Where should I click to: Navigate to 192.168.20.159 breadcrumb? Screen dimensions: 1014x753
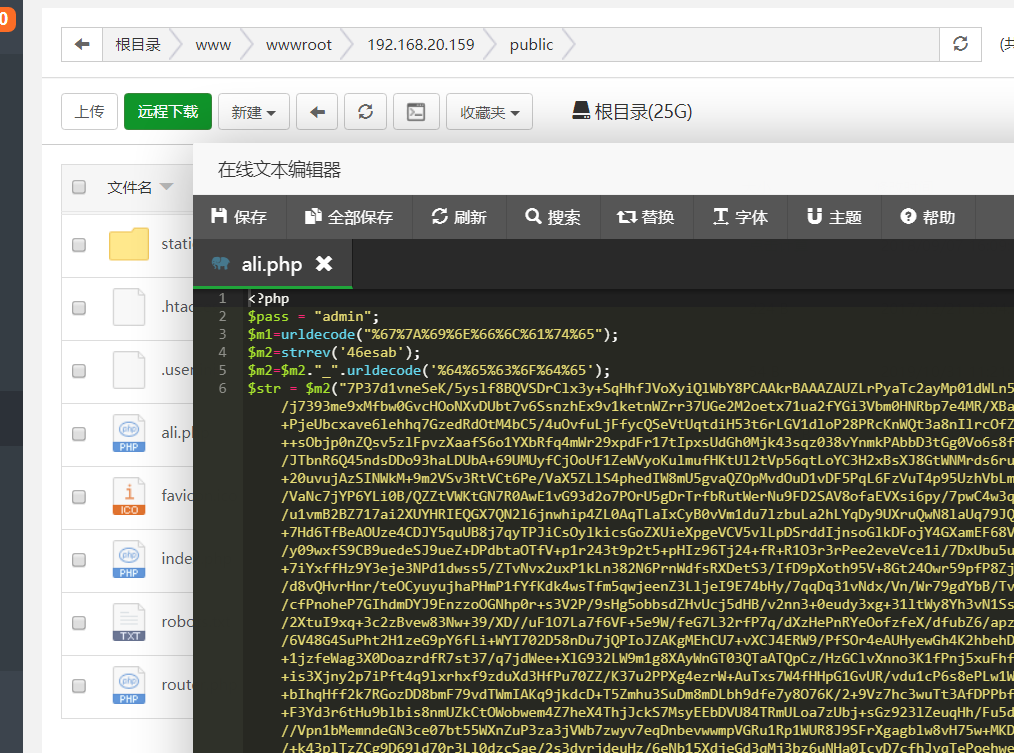(421, 45)
